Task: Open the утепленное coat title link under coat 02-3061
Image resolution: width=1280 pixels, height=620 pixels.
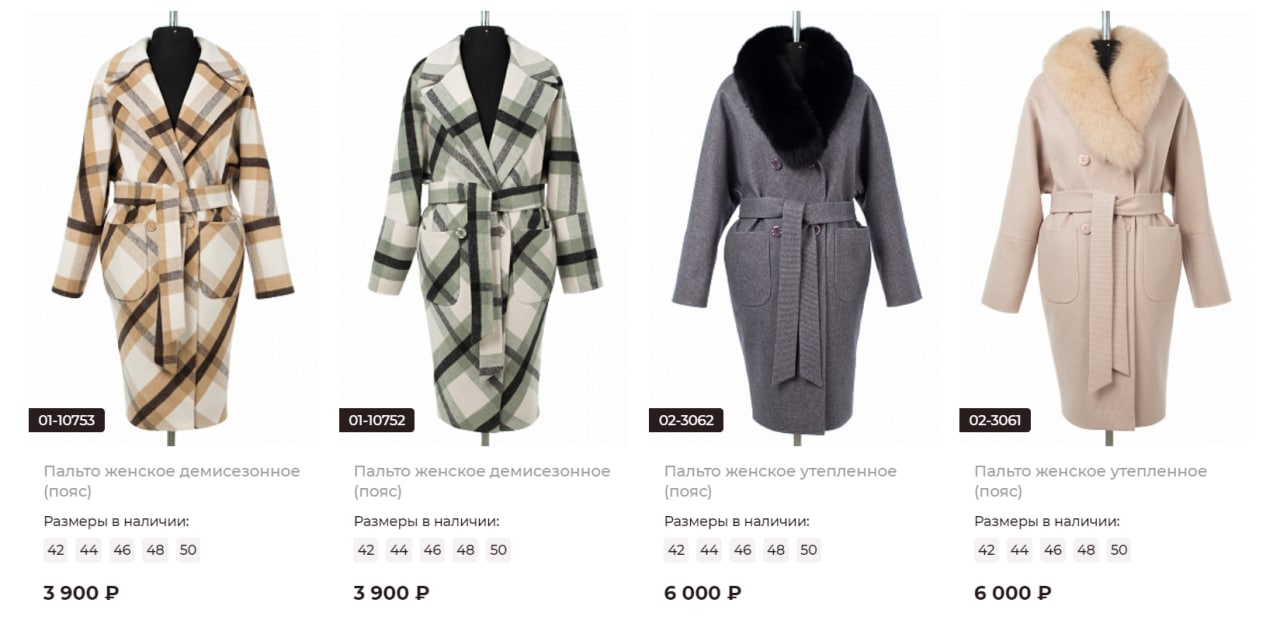Action: pos(1091,481)
